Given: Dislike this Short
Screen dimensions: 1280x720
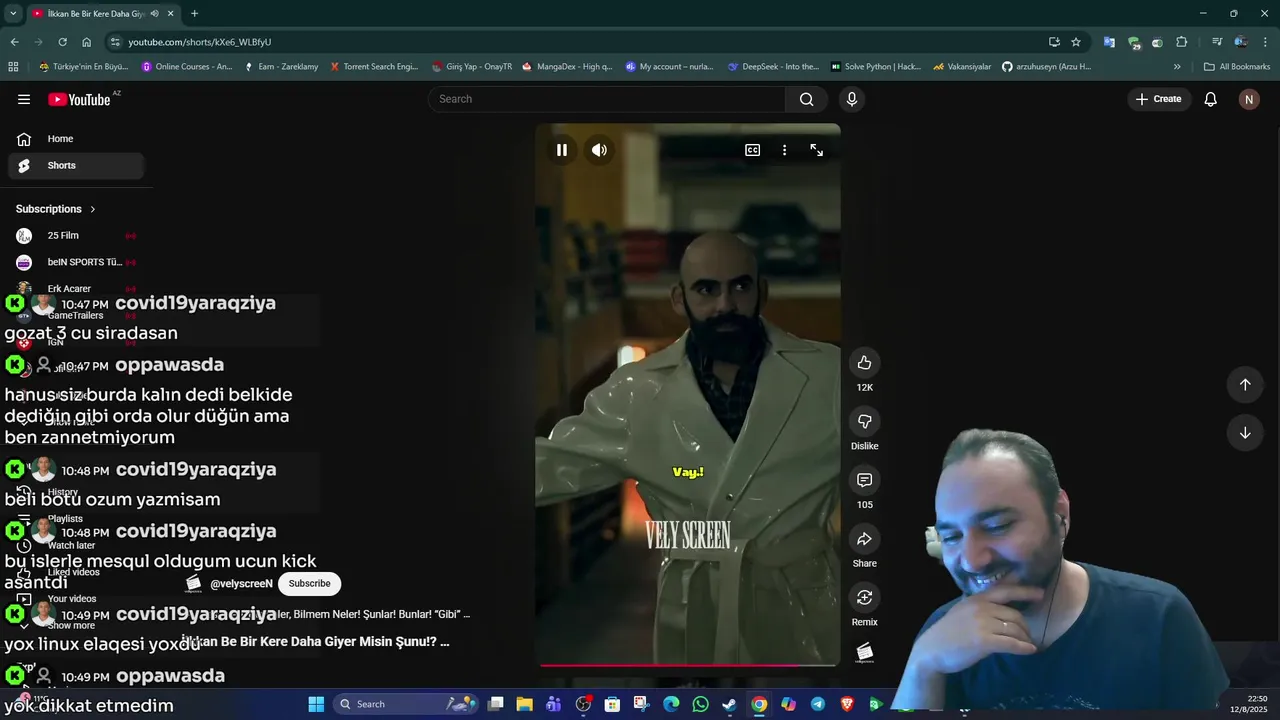Looking at the screenshot, I should tap(865, 422).
